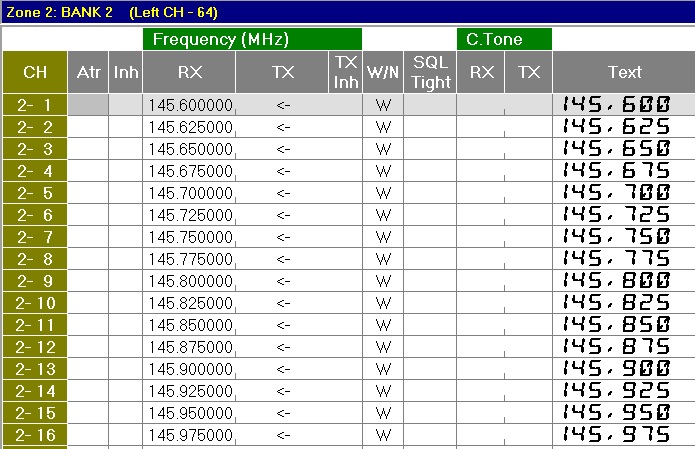Edit RX frequency 145.900000 cell
Viewport: 695px width, 449px height.
tap(189, 369)
